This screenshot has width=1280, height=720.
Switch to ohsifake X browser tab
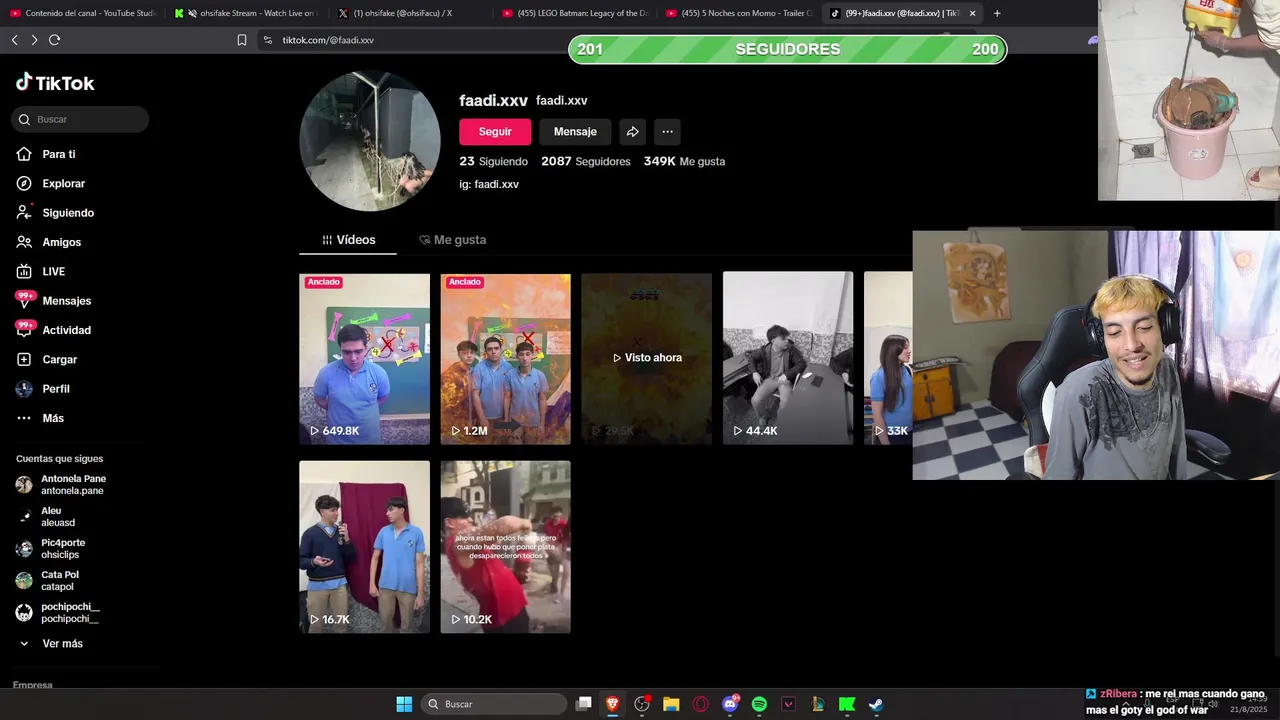coord(411,13)
